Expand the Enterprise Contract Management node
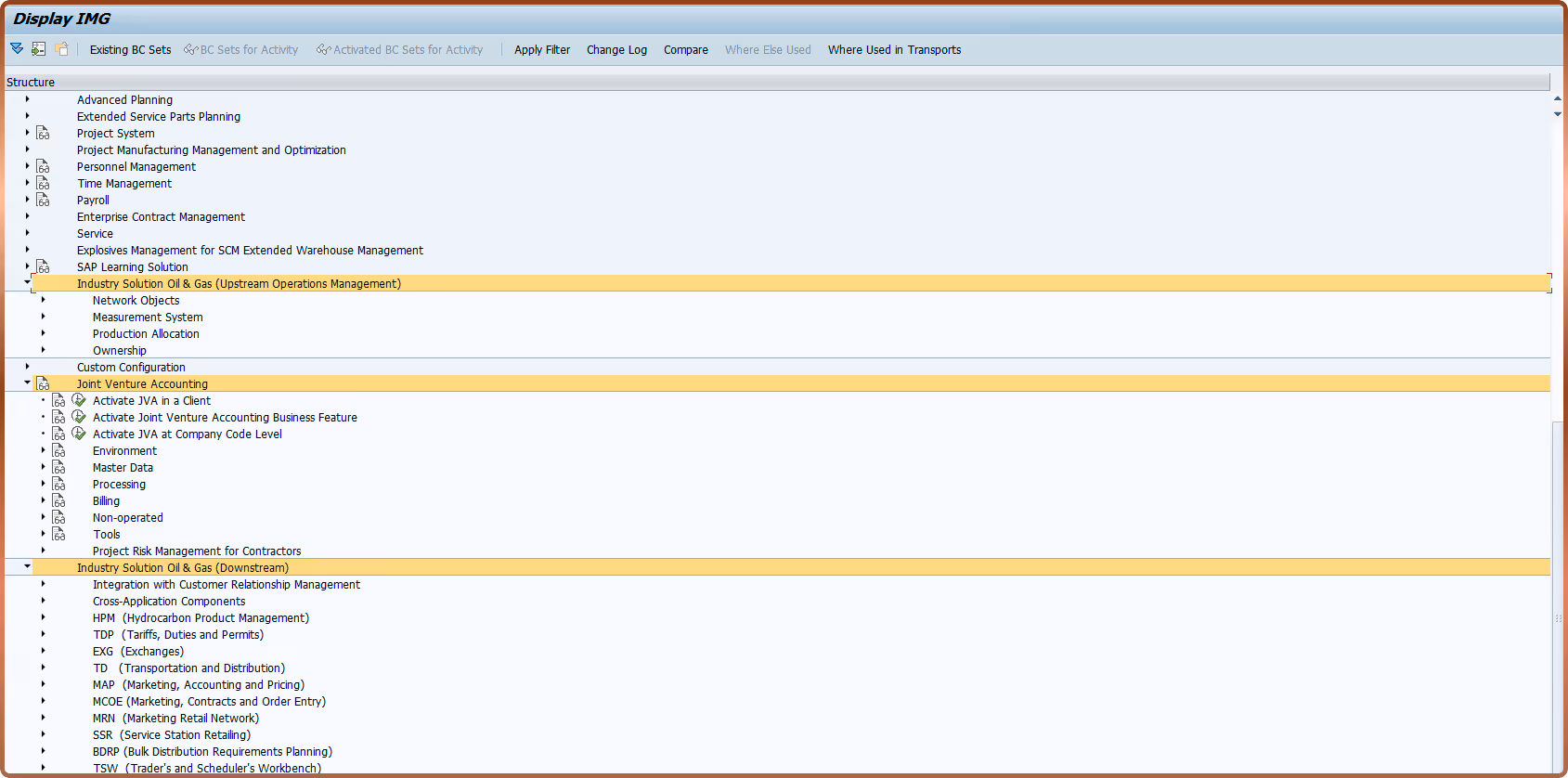1568x778 pixels. point(27,216)
